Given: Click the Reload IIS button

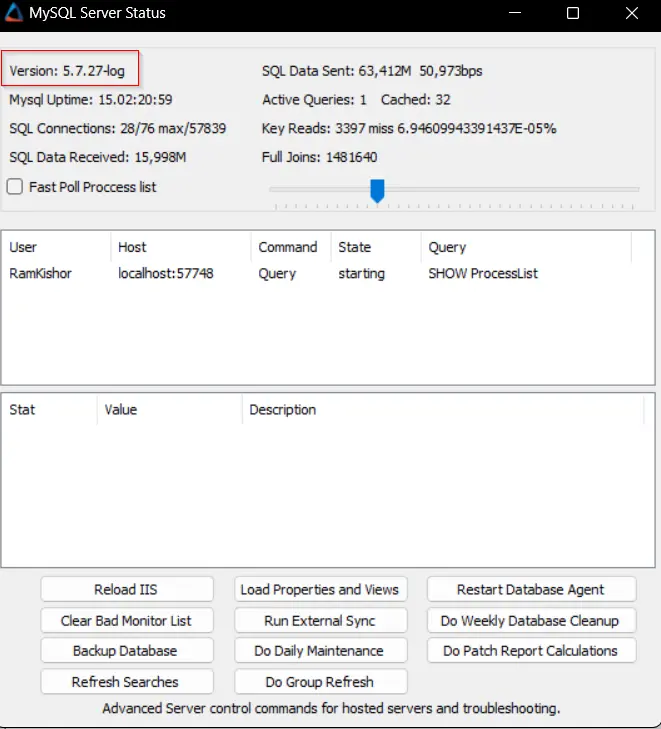Looking at the screenshot, I should (x=126, y=590).
